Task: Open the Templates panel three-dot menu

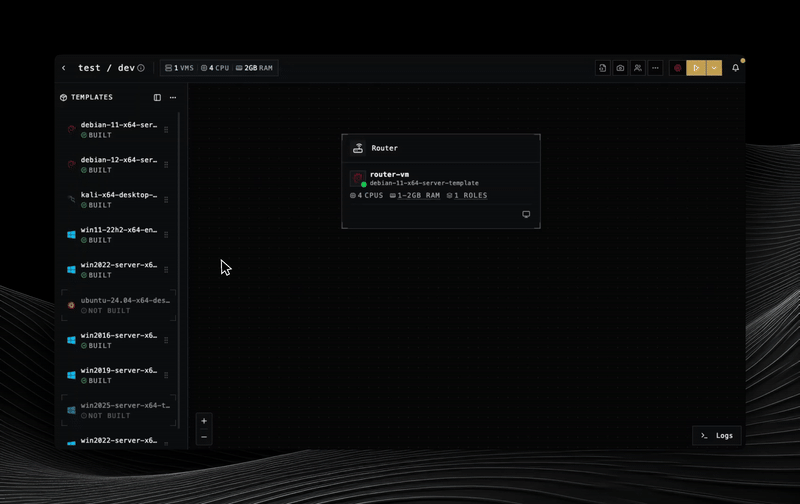Action: pyautogui.click(x=173, y=98)
